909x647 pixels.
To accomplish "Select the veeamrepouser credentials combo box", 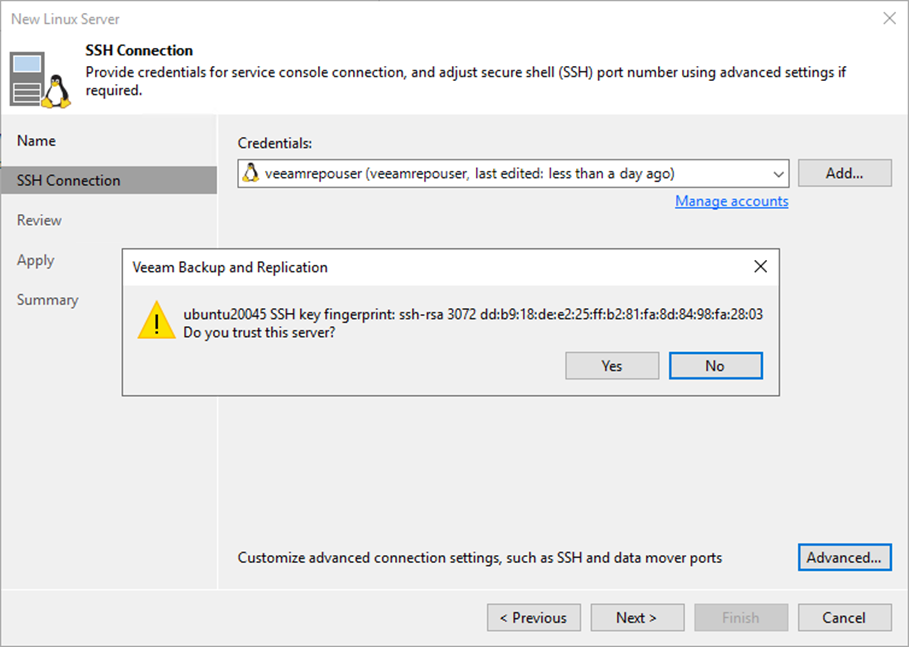I will (x=513, y=173).
